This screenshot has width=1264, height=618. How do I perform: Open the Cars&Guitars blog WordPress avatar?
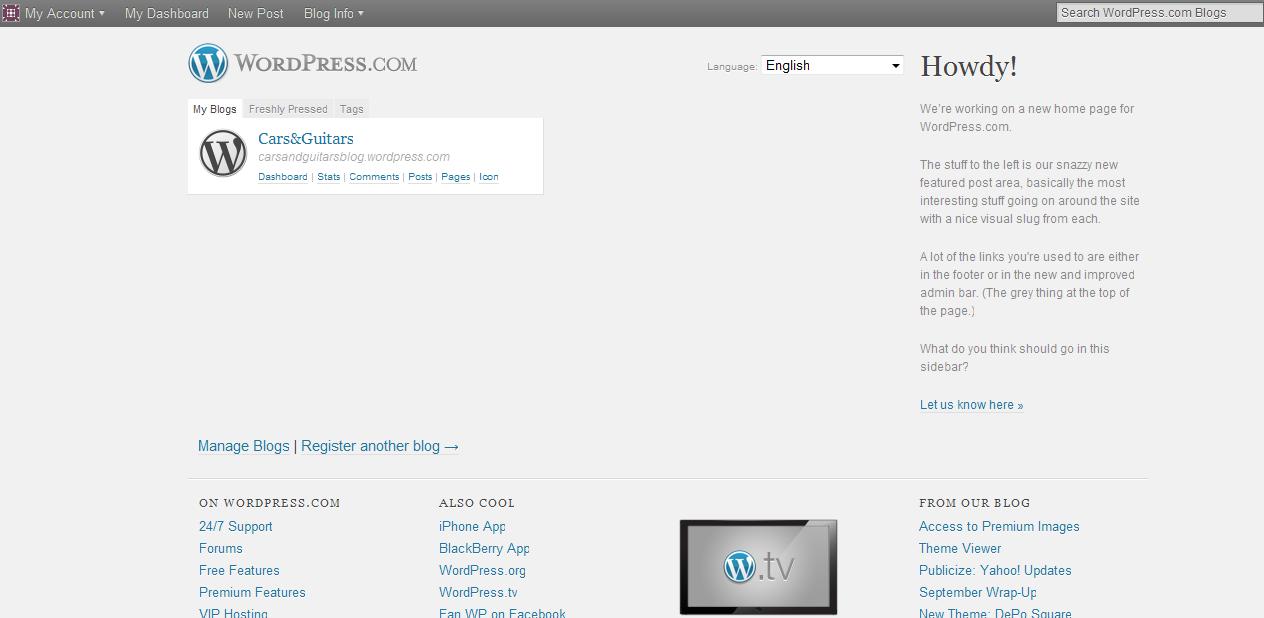point(223,154)
